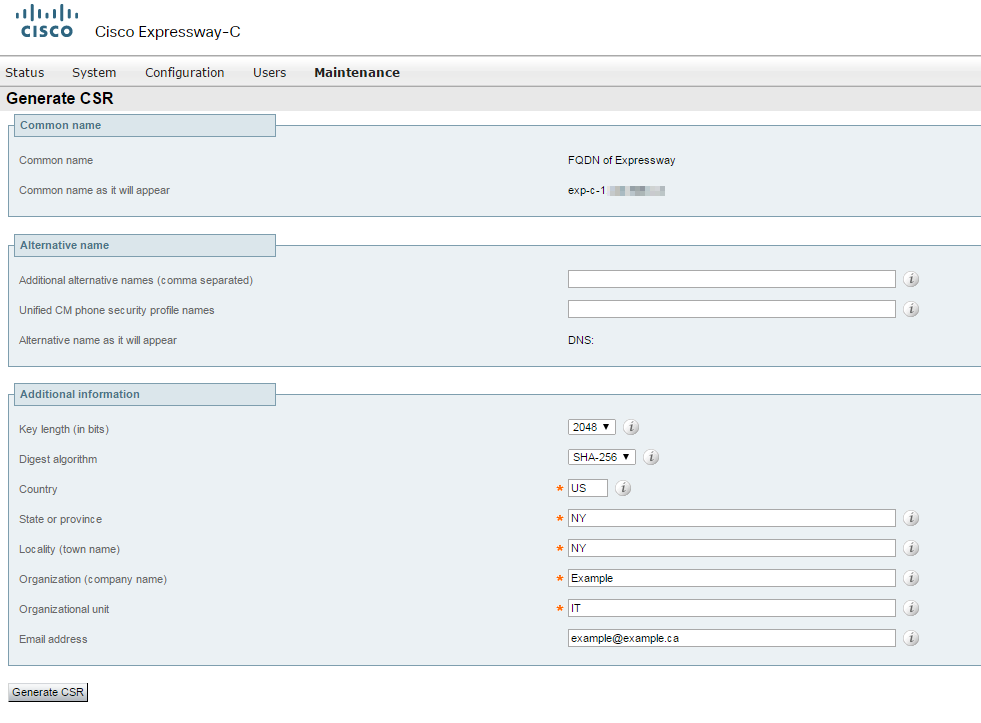
Task: Click the 'Alternative name as it will appear' label
Action: [98, 340]
